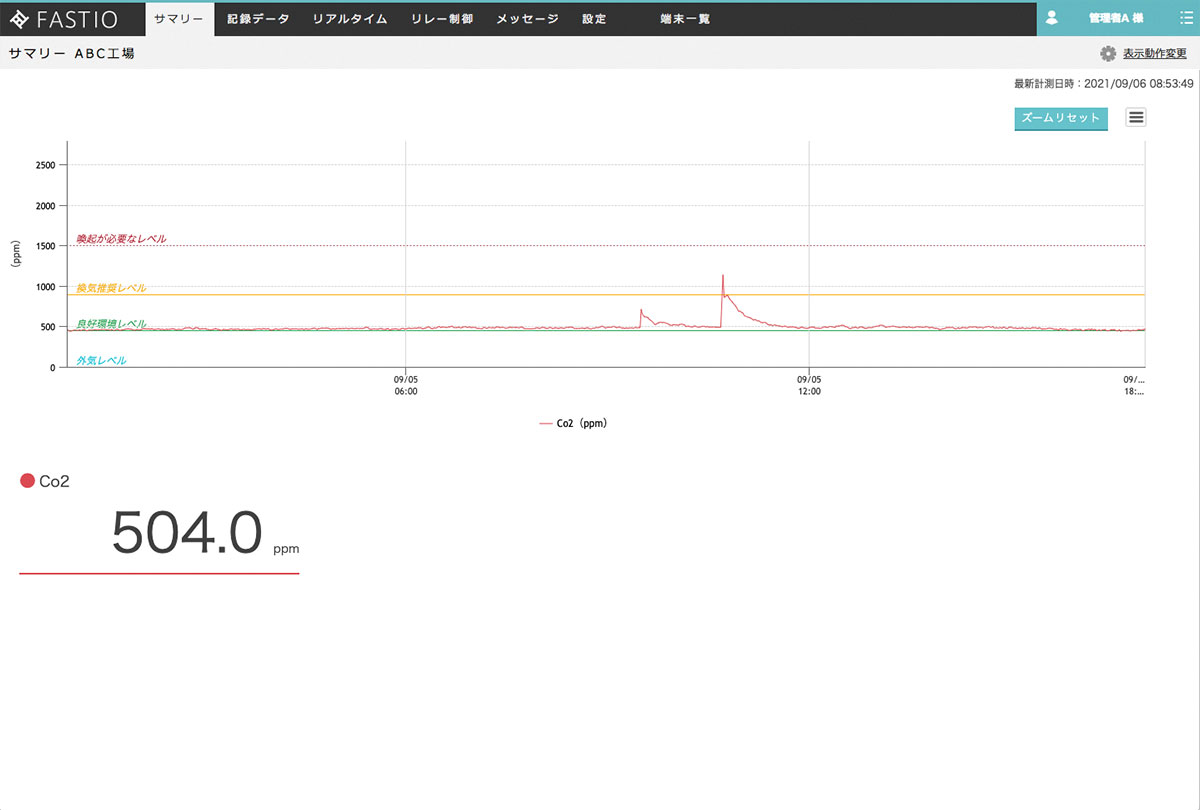Switch to the 記録データ tab
This screenshot has width=1200, height=810.
[258, 19]
